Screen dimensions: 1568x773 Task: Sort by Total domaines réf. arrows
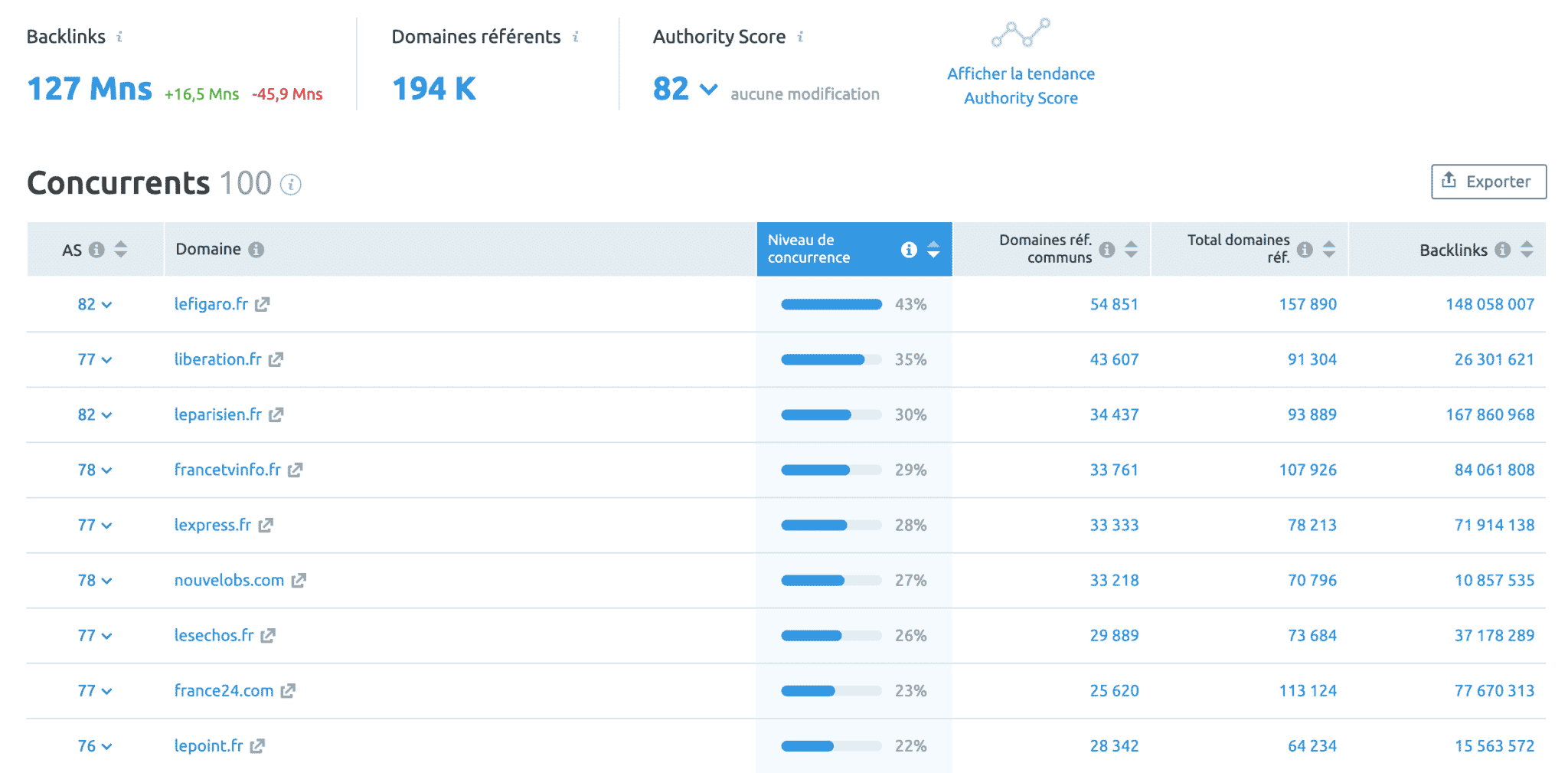(1329, 249)
